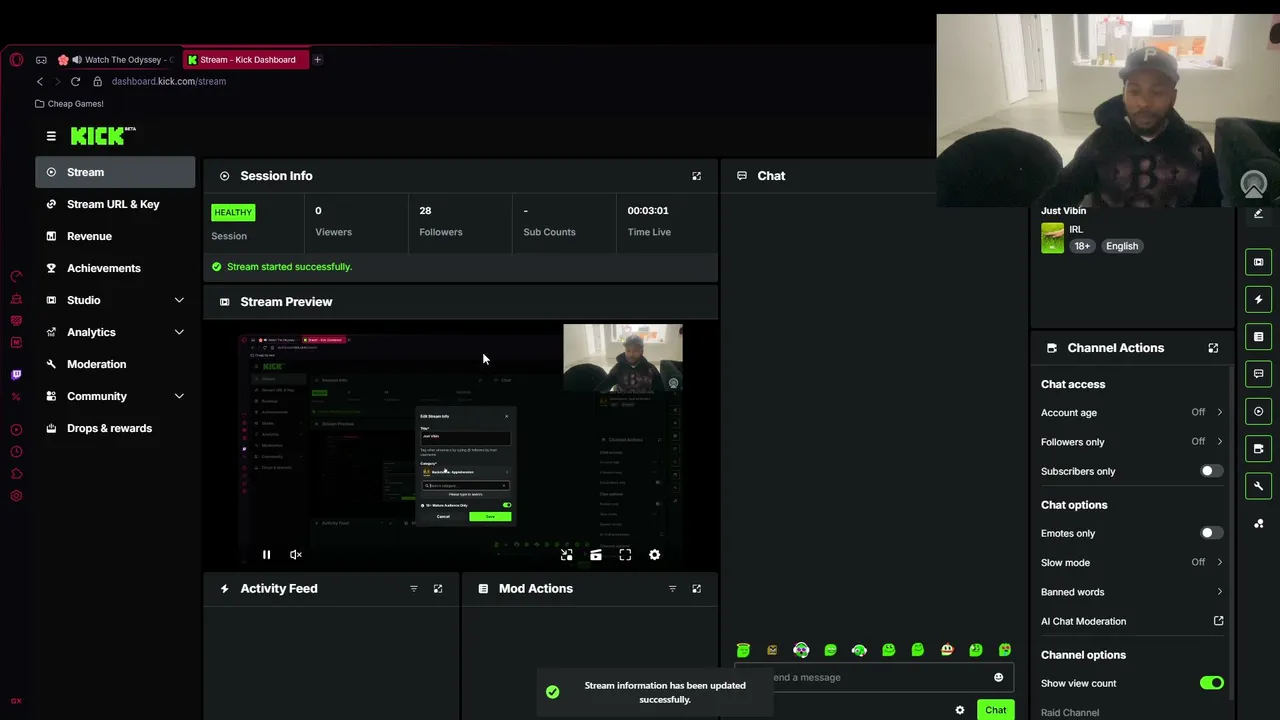The image size is (1280, 720).
Task: Open Twitch in the Opera GX sidebar
Action: pos(16,374)
